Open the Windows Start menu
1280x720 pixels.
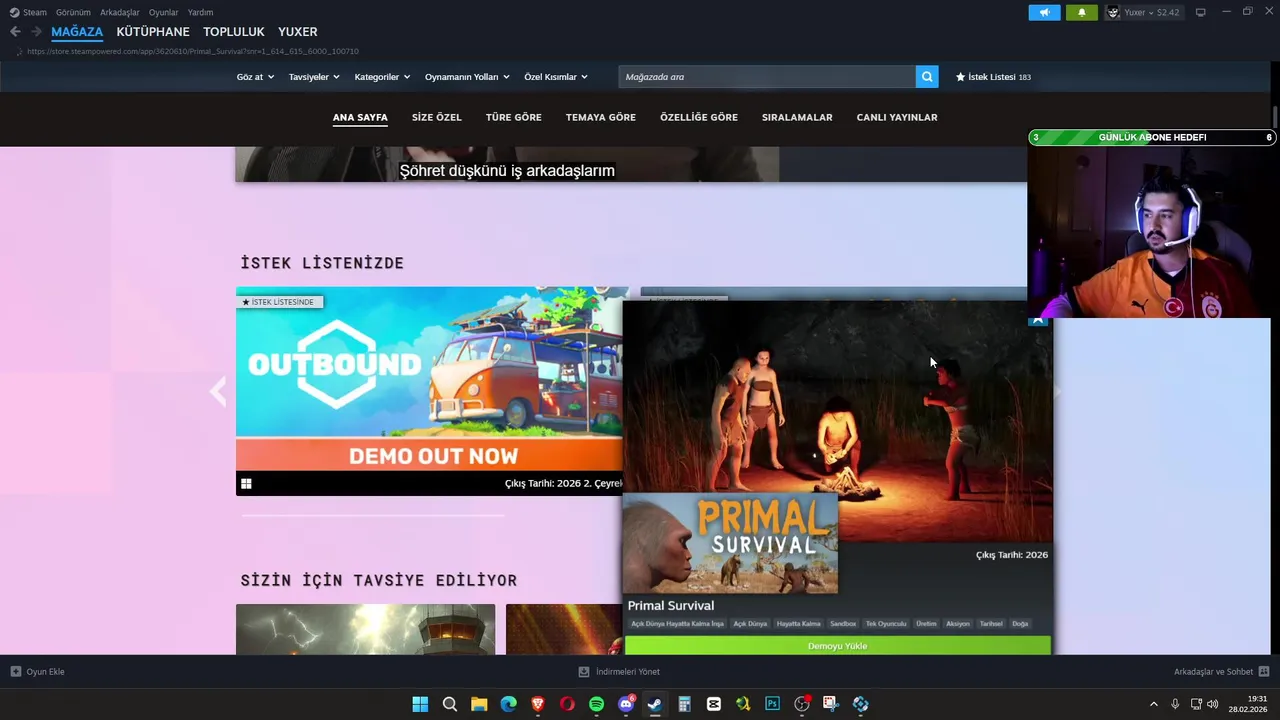click(x=420, y=704)
